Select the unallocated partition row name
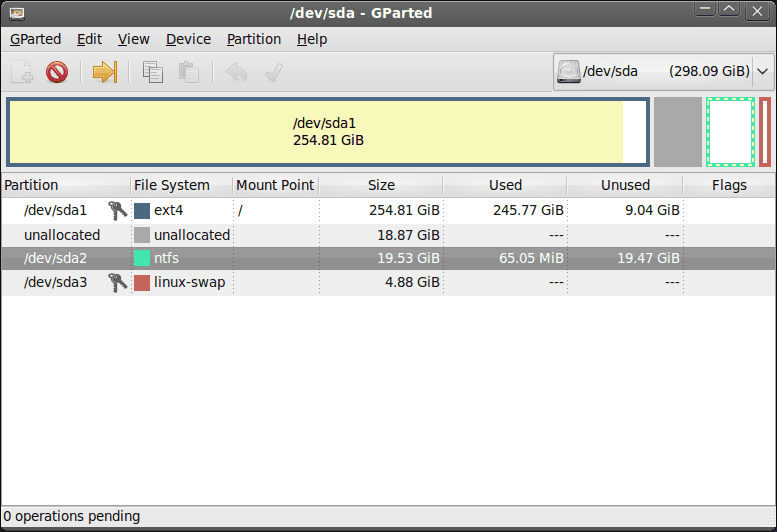The width and height of the screenshot is (777, 532). (x=62, y=235)
